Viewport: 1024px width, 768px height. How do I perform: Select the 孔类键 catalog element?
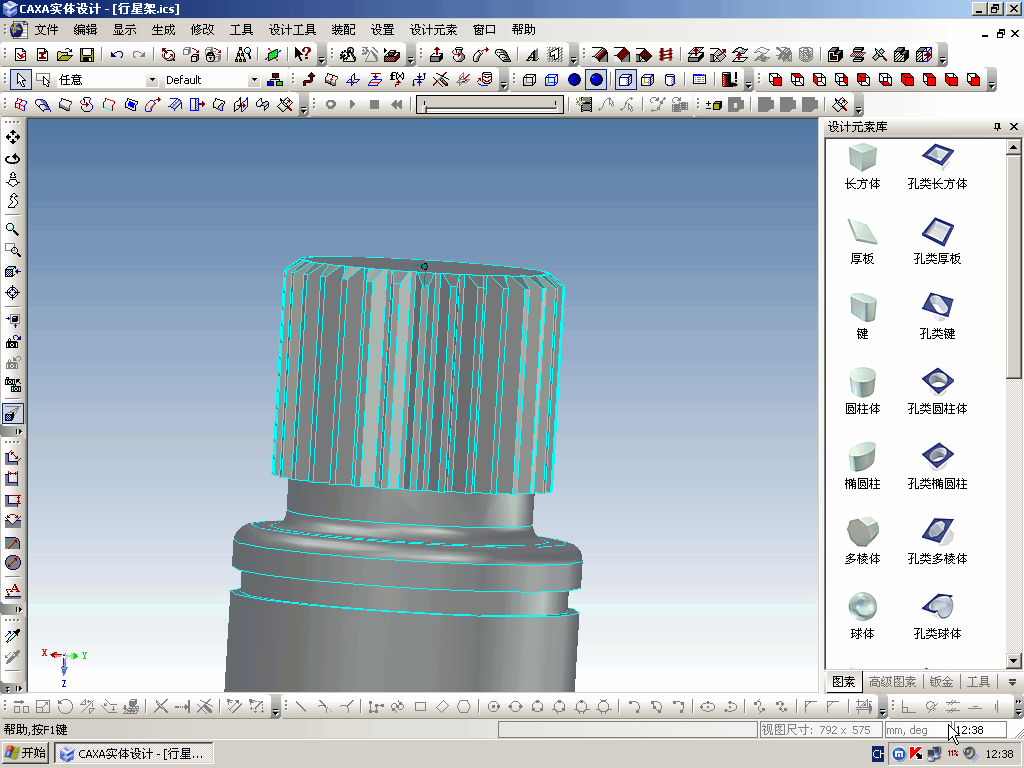(937, 317)
